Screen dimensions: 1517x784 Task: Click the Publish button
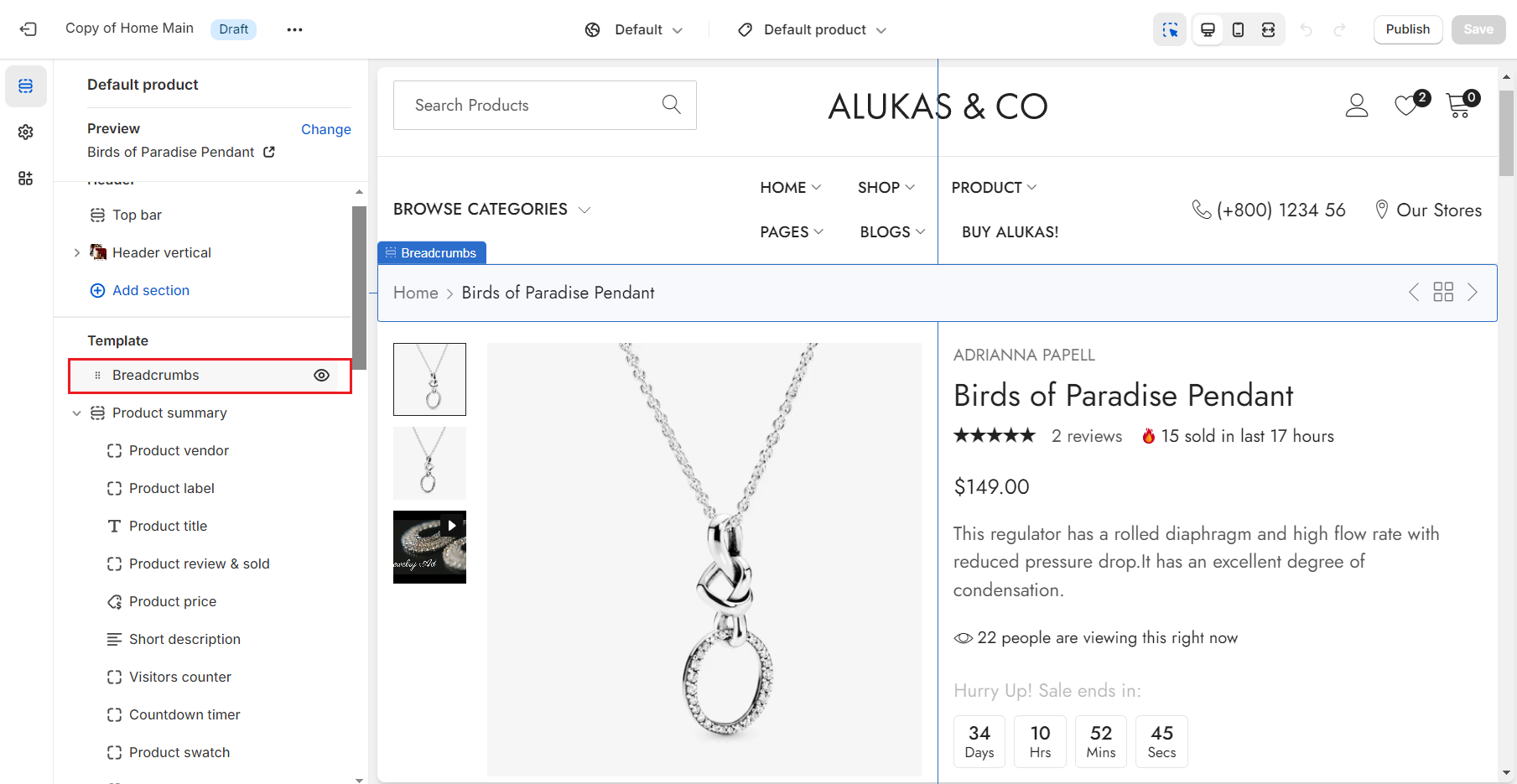[1407, 29]
